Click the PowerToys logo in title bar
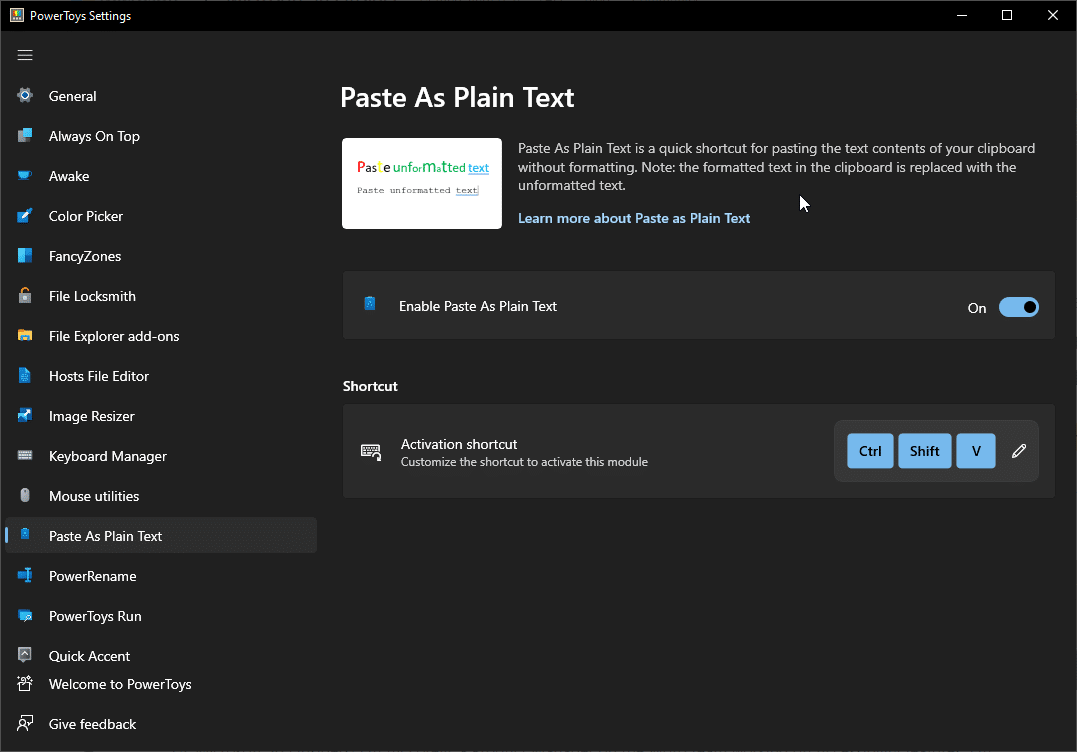Image resolution: width=1077 pixels, height=752 pixels. (x=17, y=15)
